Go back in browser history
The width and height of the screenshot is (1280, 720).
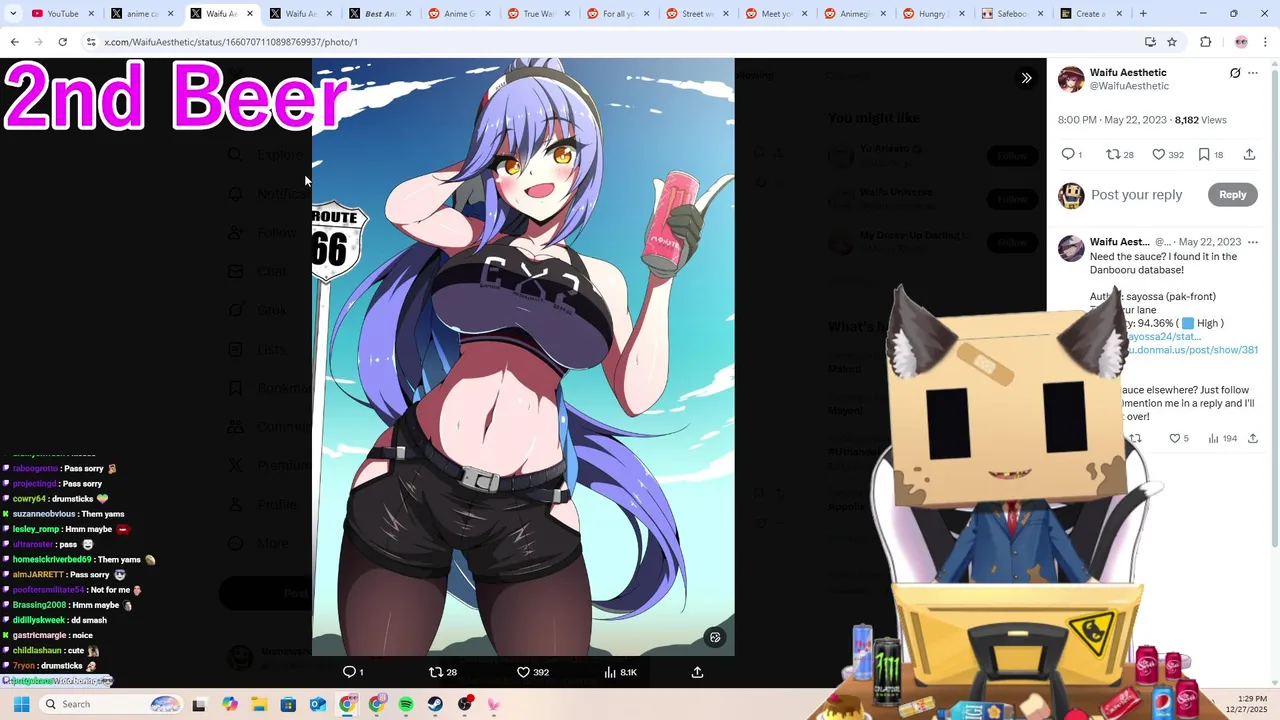(14, 42)
